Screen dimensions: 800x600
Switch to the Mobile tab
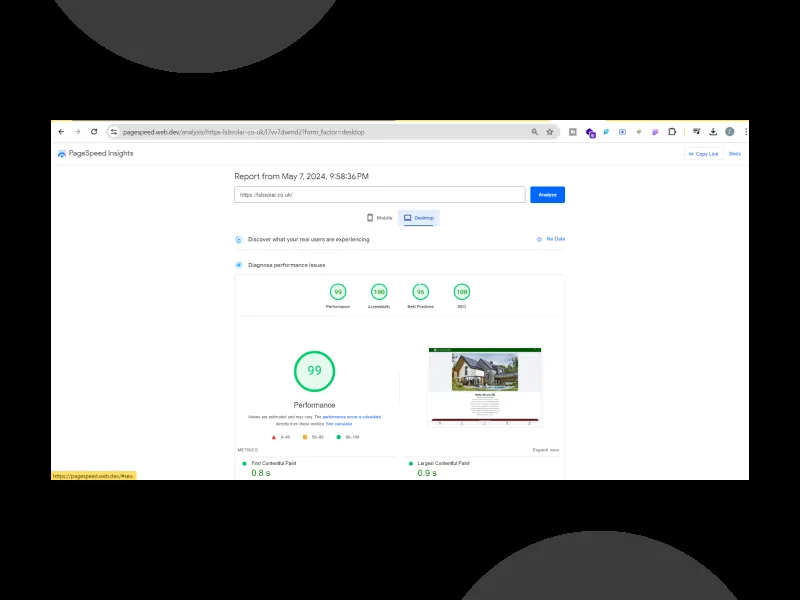point(380,218)
